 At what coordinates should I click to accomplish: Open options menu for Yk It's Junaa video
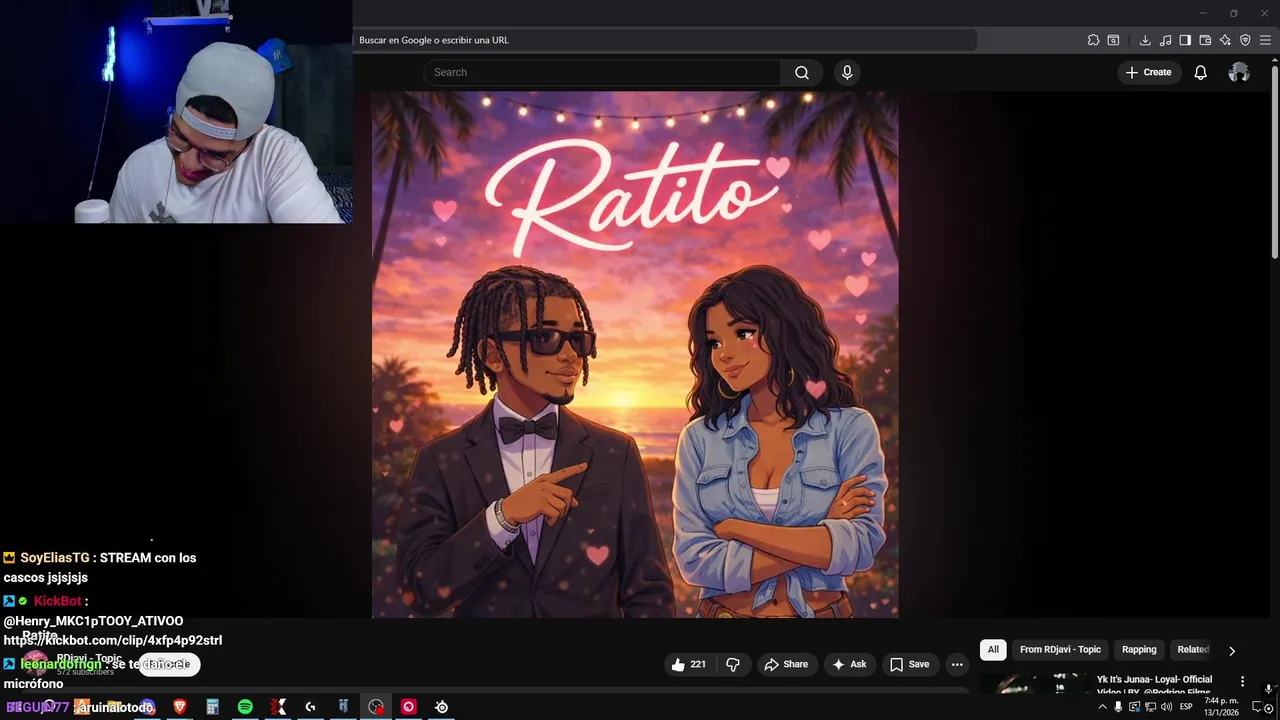tap(1243, 681)
